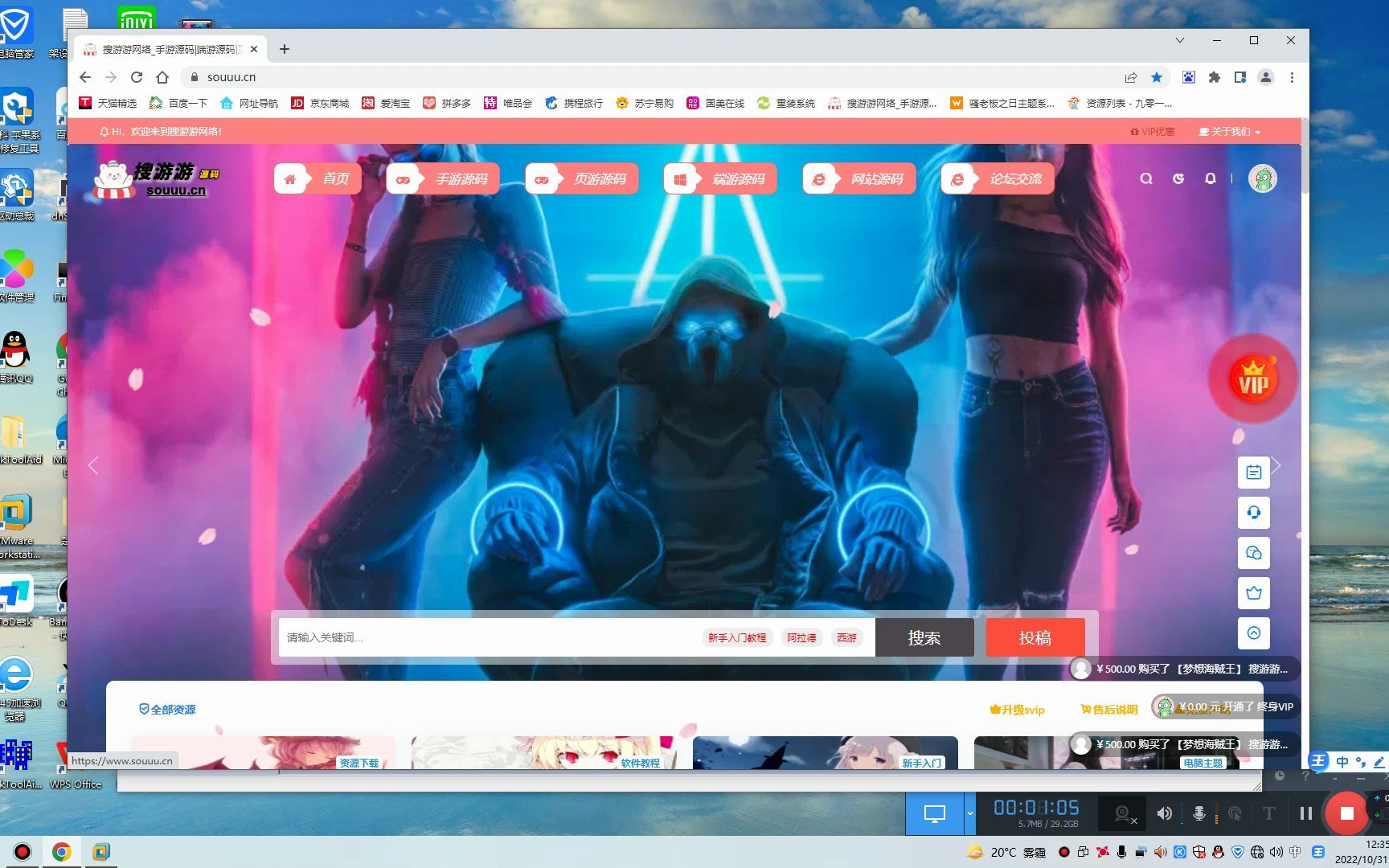Viewport: 1389px width, 868px height.
Task: Select the 手游源码 nav item
Action: click(x=443, y=178)
